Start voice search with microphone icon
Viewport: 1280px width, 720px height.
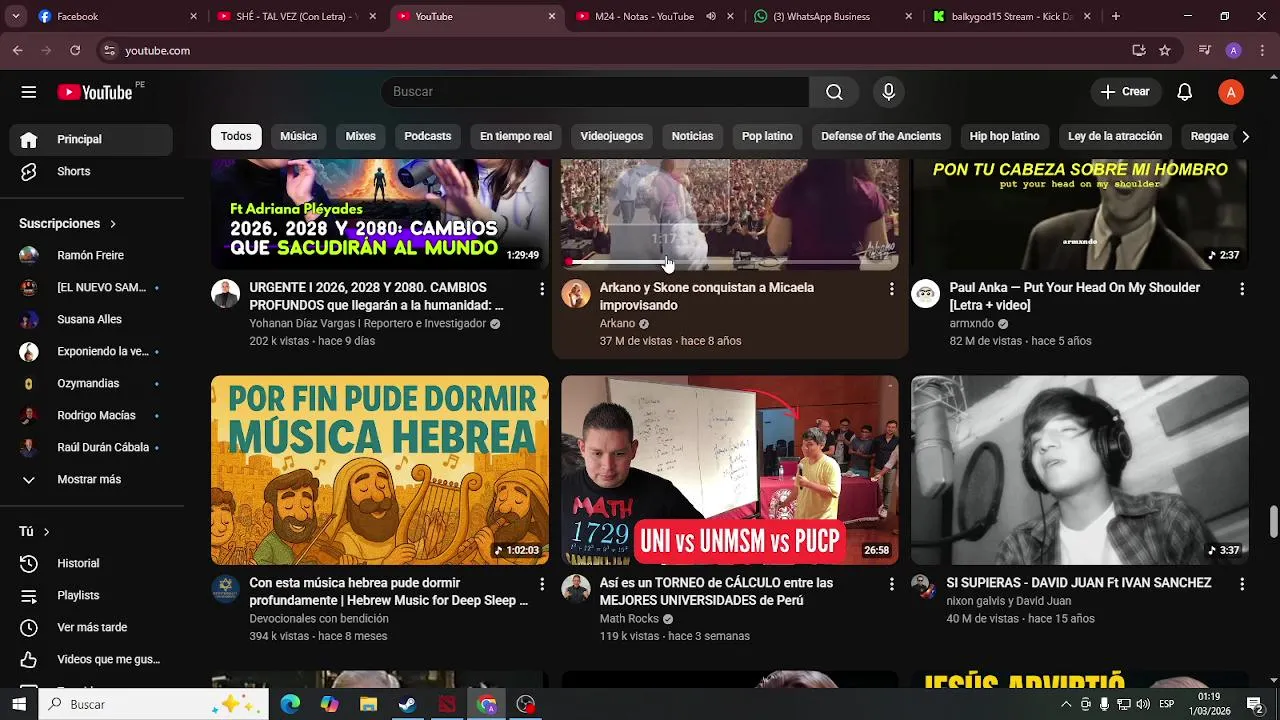pos(888,92)
